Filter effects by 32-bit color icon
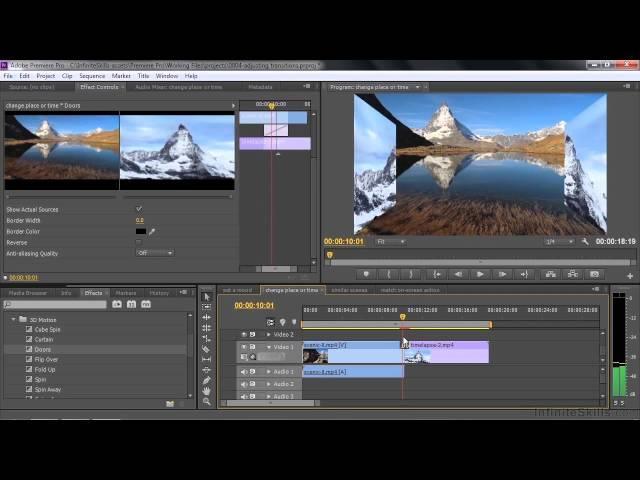 coord(131,304)
